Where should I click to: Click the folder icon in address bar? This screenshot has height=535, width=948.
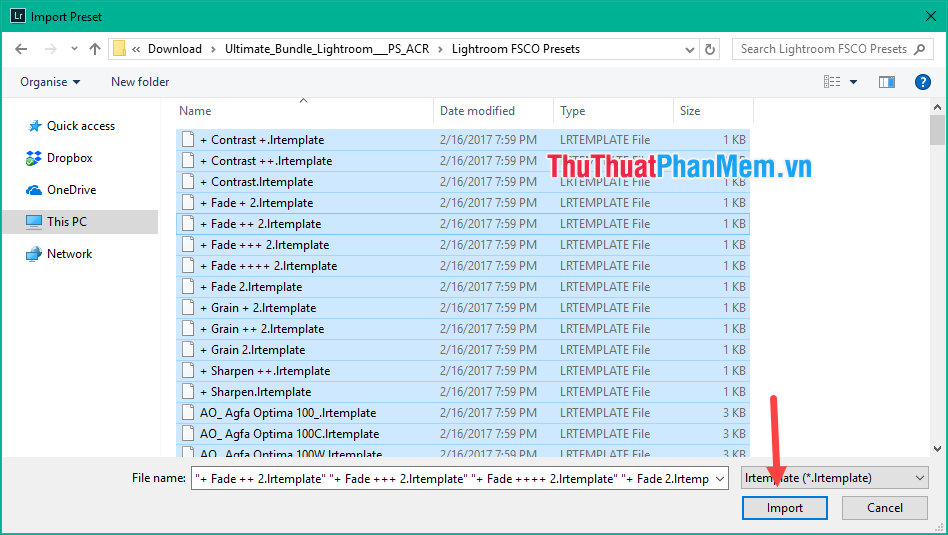click(x=120, y=48)
